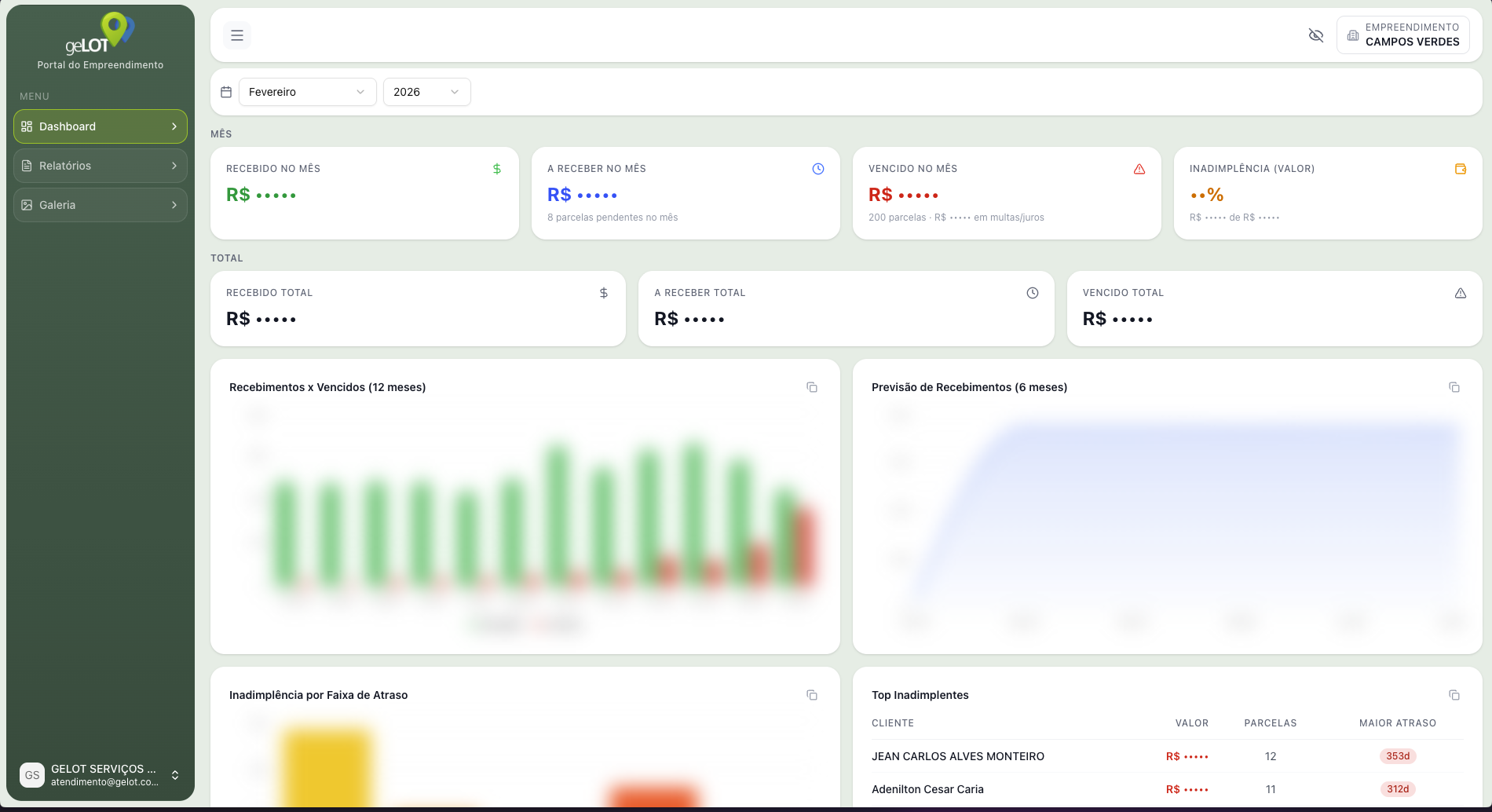Open Relatórios in the sidebar menu
The width and height of the screenshot is (1492, 812).
click(x=101, y=166)
